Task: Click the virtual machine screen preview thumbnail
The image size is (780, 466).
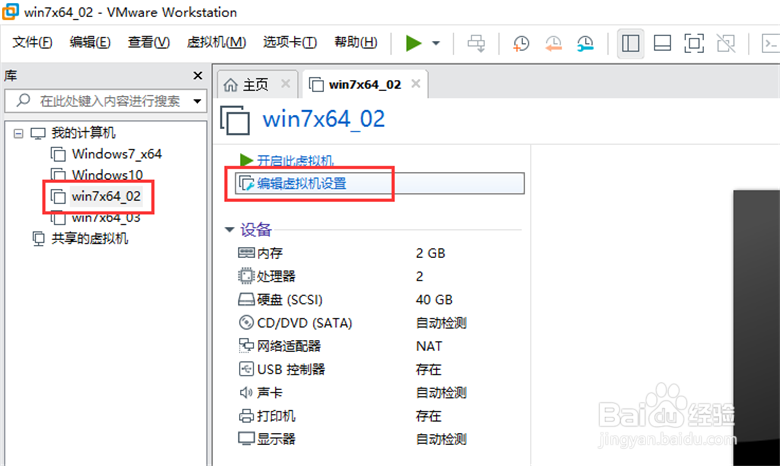Action: point(756,328)
